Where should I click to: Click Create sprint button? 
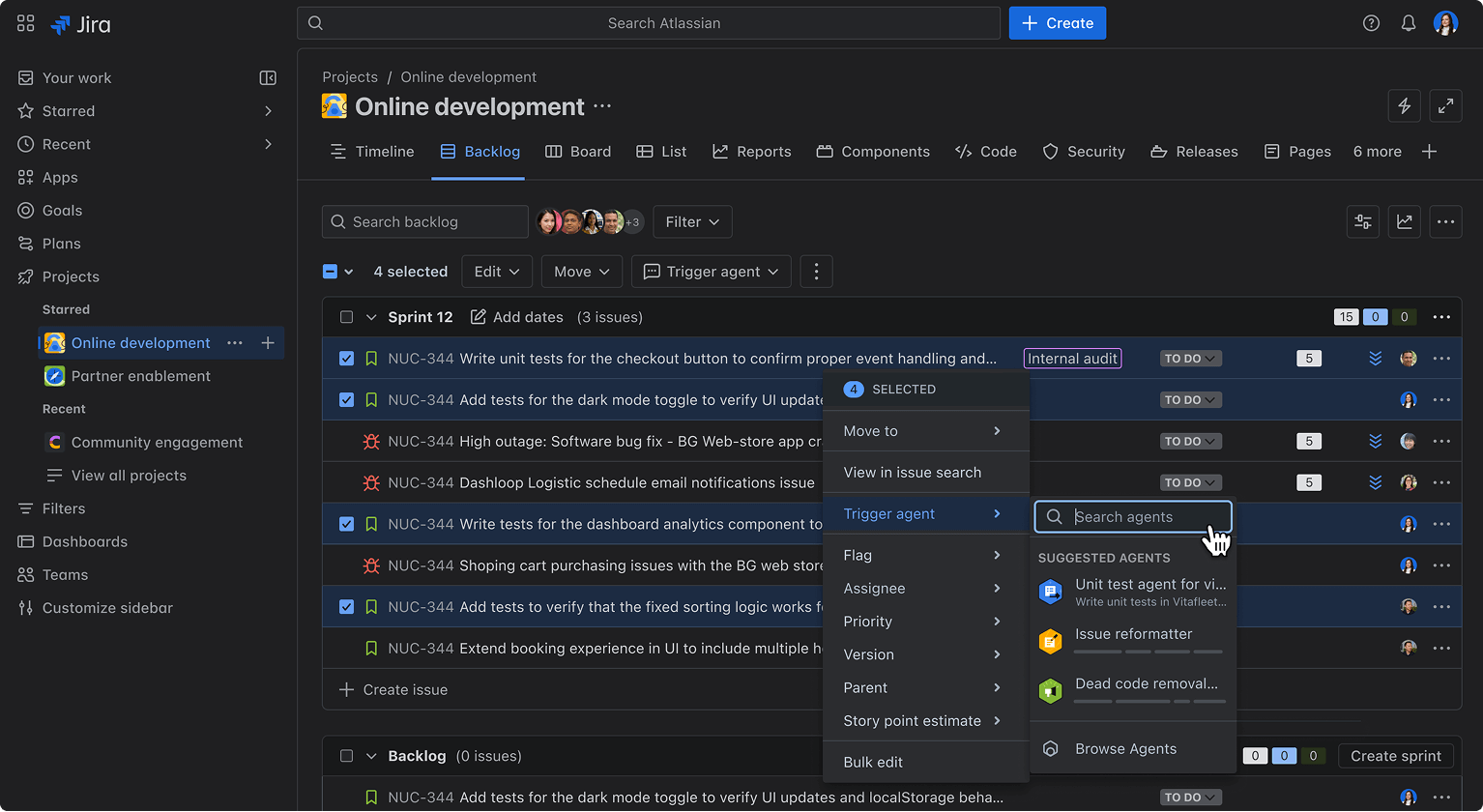[x=1396, y=756]
